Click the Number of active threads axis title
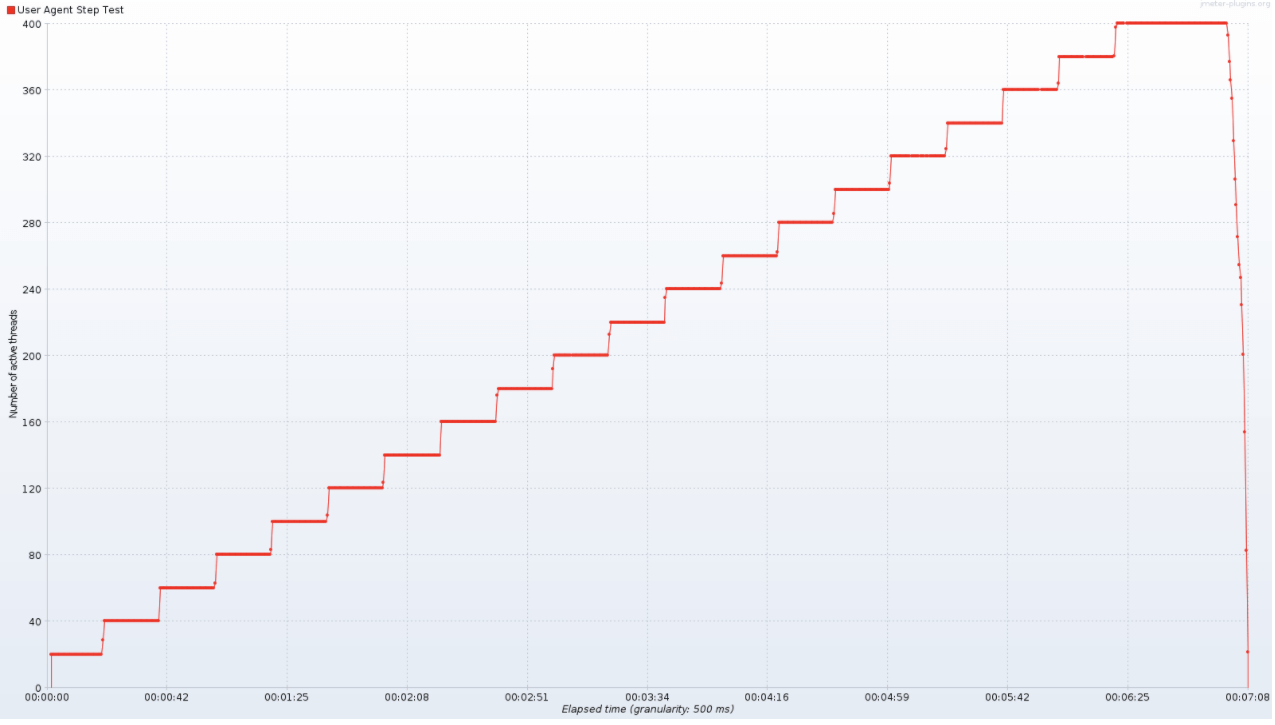1275x725 pixels. [x=13, y=364]
